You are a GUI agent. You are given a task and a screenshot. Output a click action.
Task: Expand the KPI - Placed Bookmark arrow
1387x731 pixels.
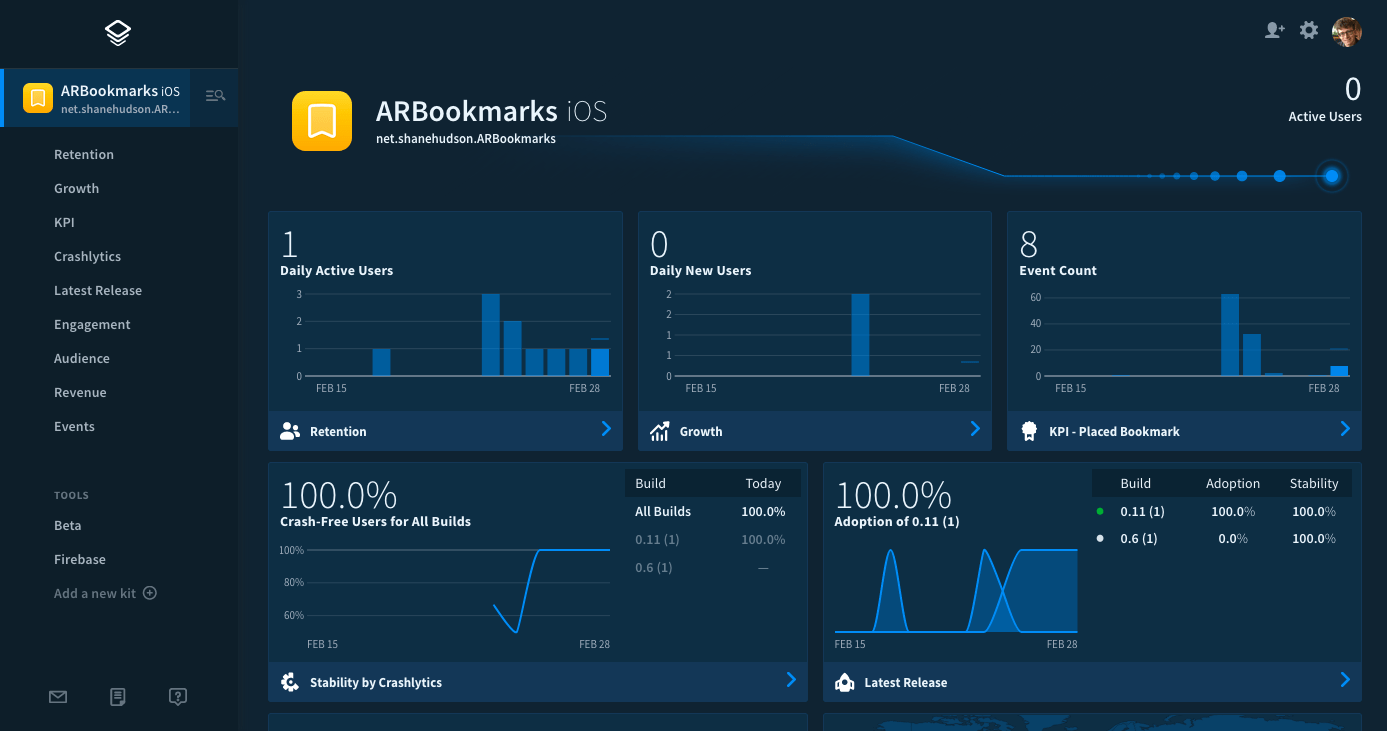(x=1345, y=429)
